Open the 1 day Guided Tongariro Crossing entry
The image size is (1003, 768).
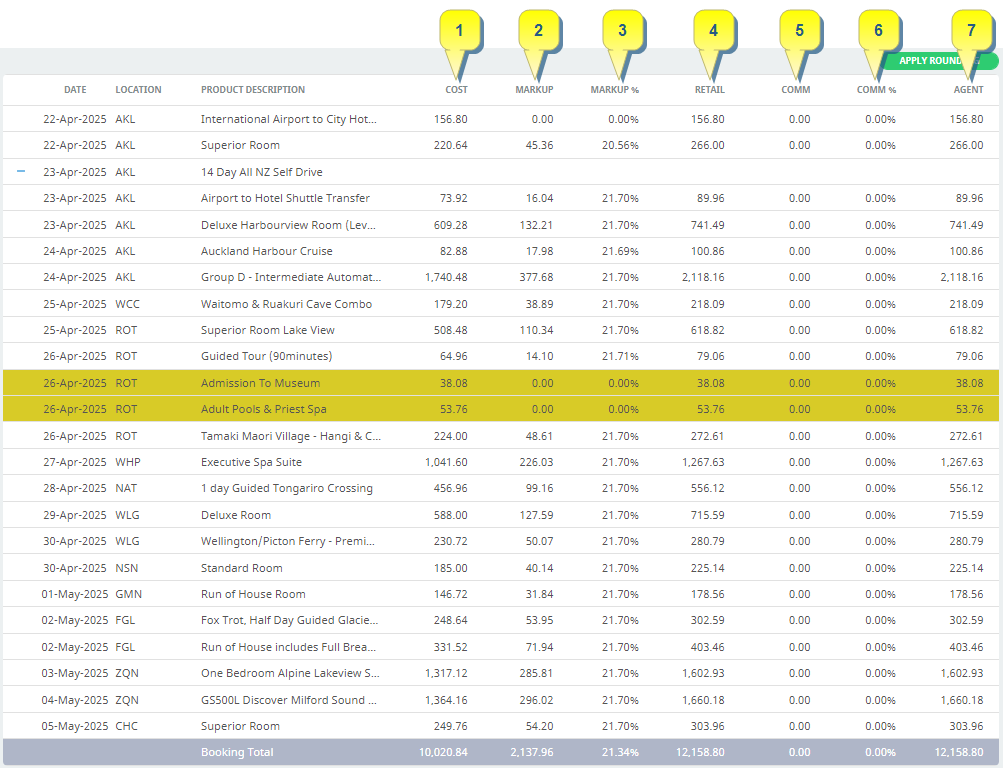click(x=286, y=488)
